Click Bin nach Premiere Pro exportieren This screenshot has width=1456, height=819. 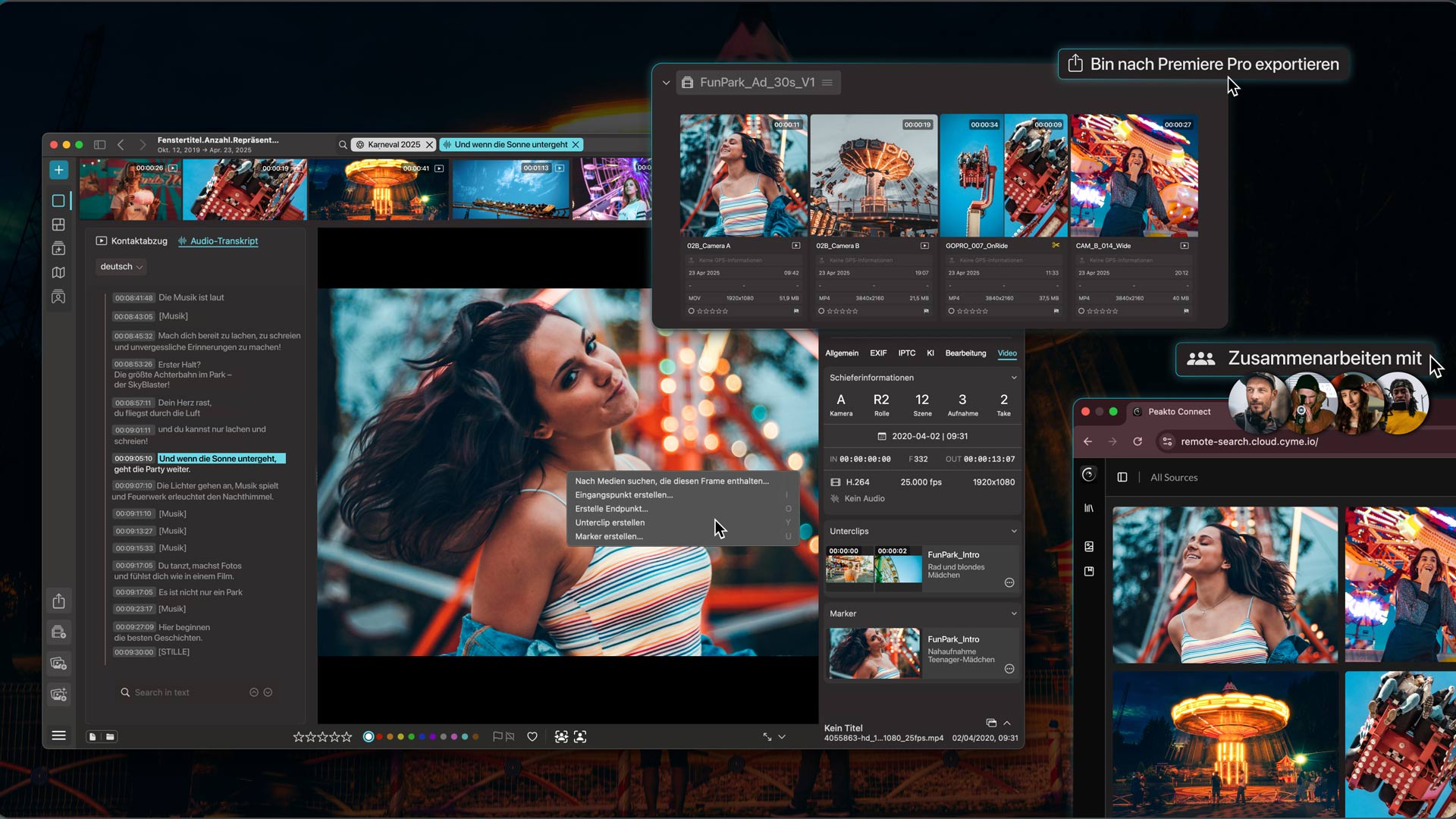coord(1203,64)
